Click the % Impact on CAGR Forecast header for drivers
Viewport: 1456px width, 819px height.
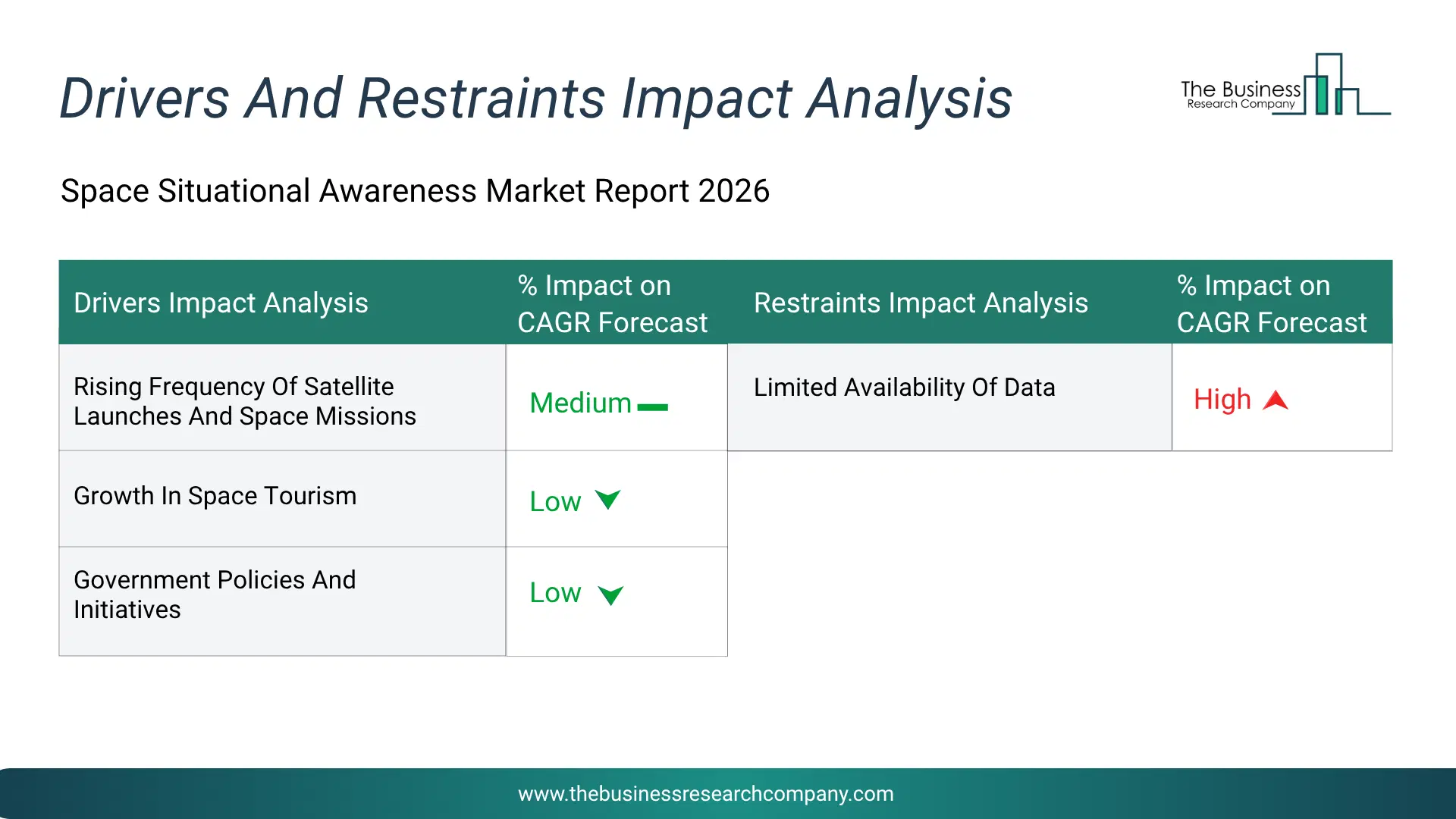(x=612, y=303)
